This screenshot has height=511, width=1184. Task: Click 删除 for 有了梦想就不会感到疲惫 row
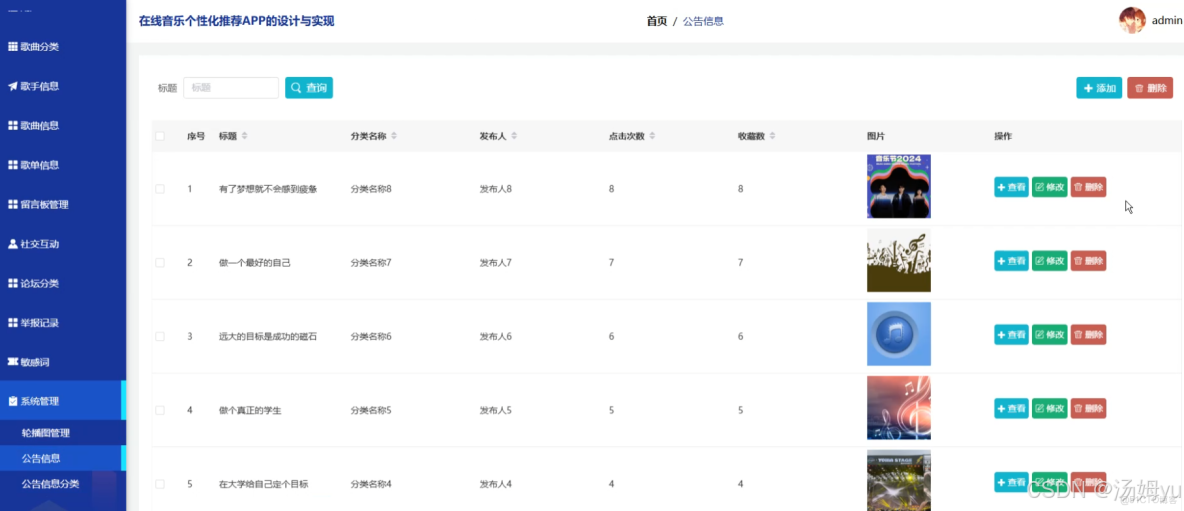click(x=1088, y=187)
